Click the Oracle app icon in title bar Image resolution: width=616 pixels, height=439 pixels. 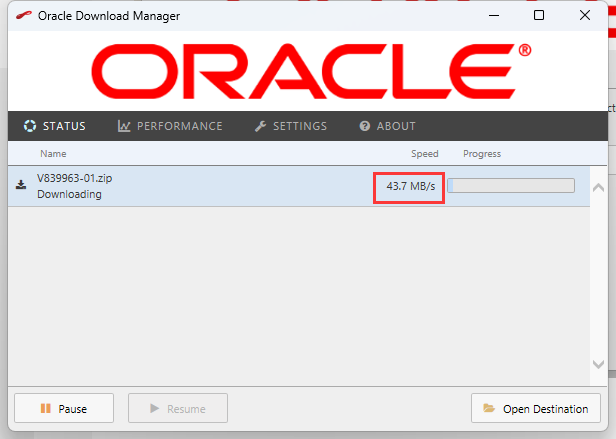point(24,16)
